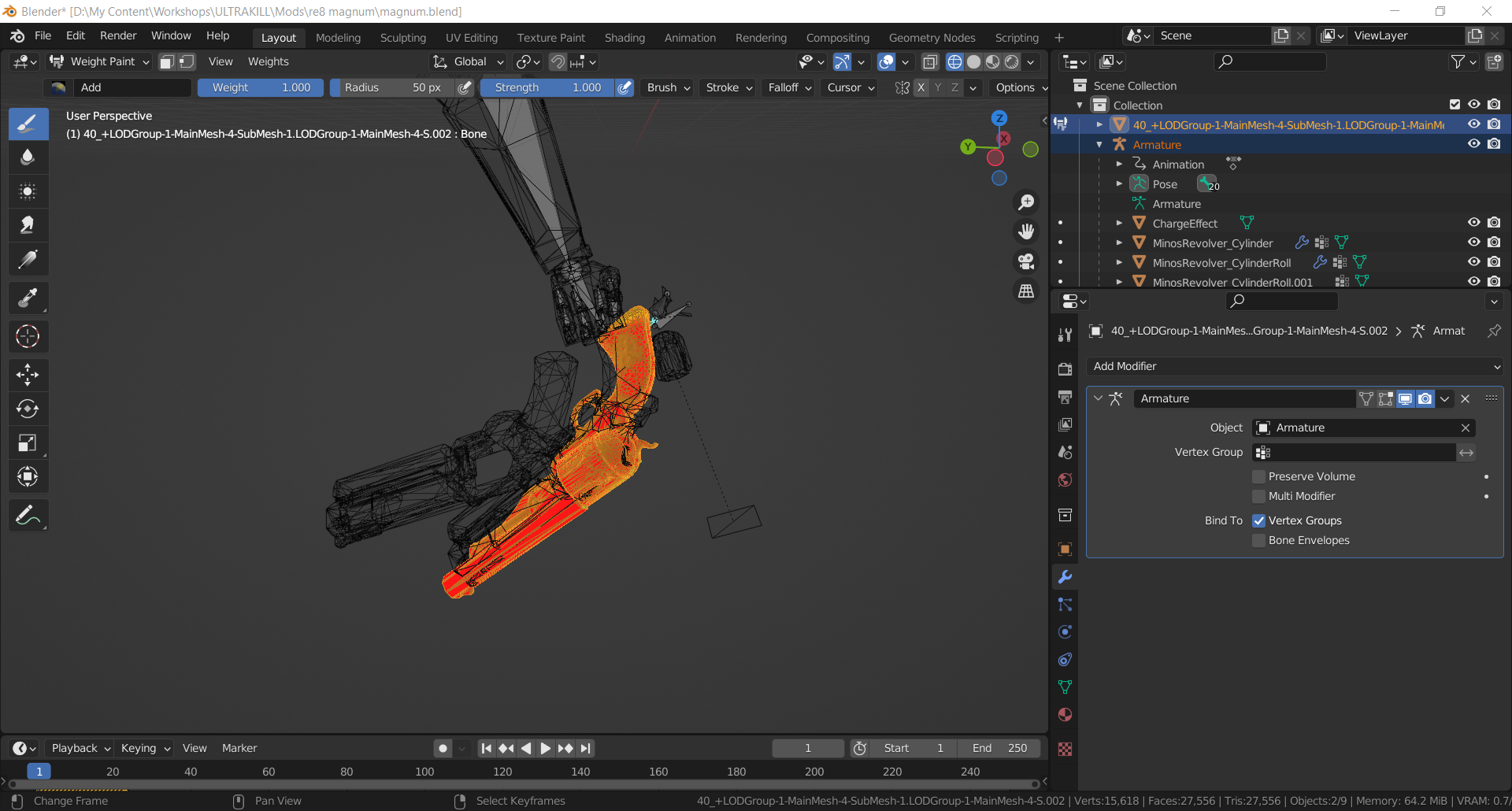This screenshot has width=1512, height=811.
Task: Open the Object Data properties tab
Action: pos(1065,687)
